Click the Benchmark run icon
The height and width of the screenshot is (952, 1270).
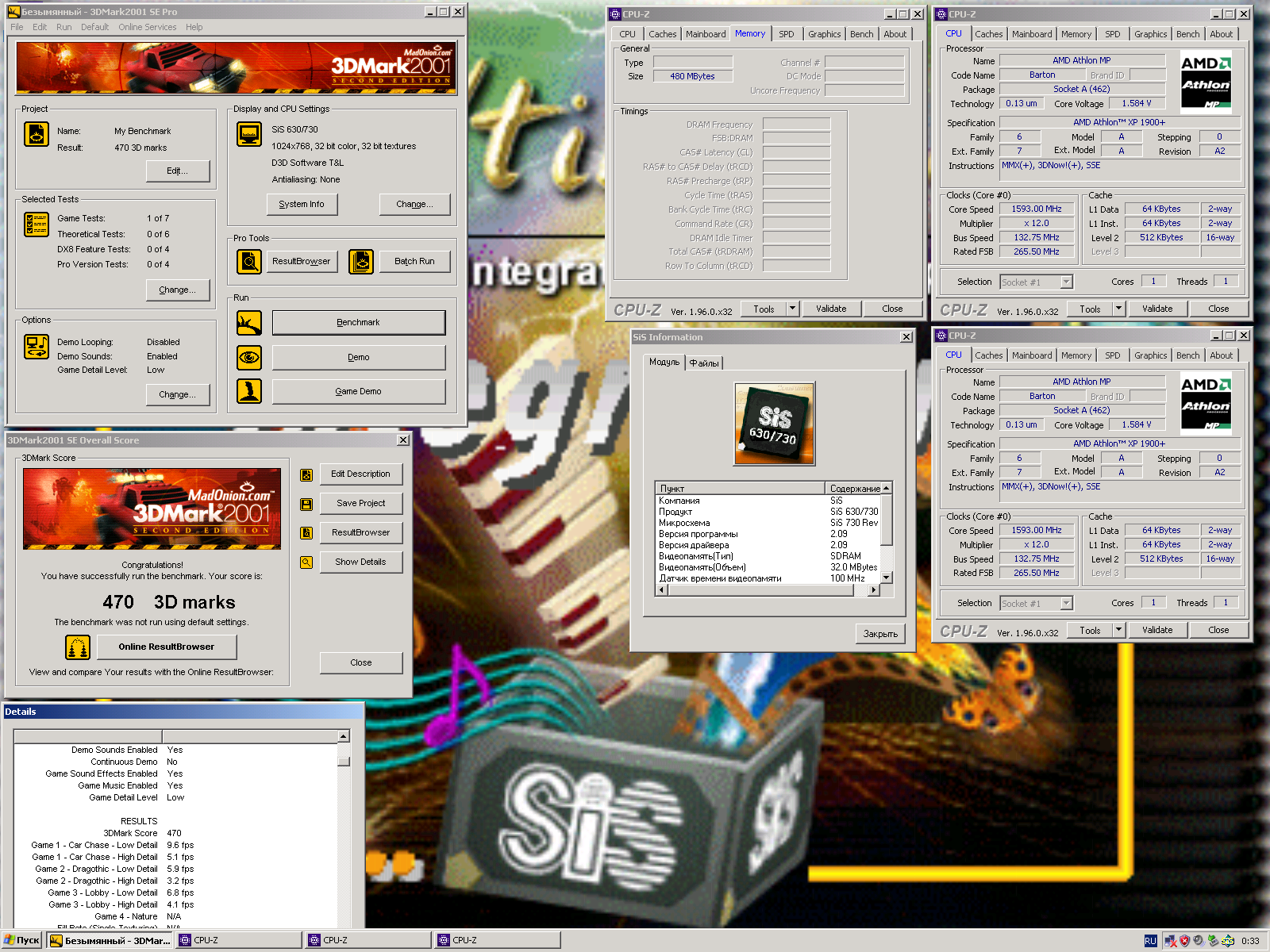[249, 323]
